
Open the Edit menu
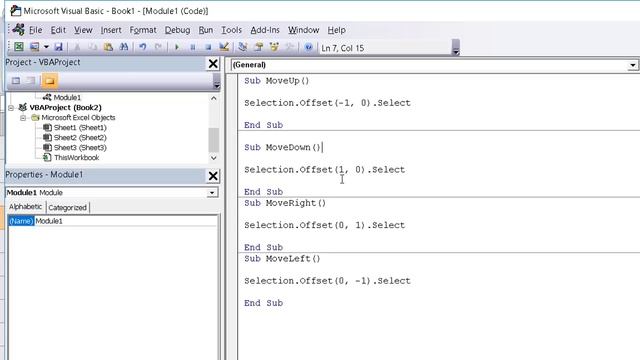[58, 30]
